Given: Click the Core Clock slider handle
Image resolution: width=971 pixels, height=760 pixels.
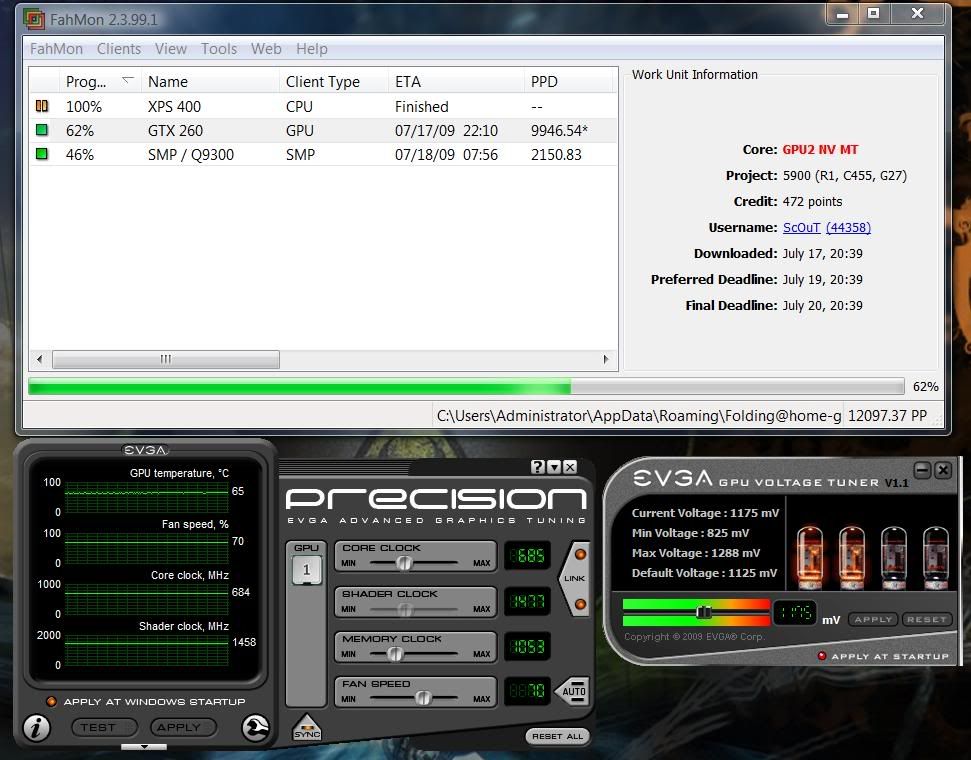Looking at the screenshot, I should [404, 562].
